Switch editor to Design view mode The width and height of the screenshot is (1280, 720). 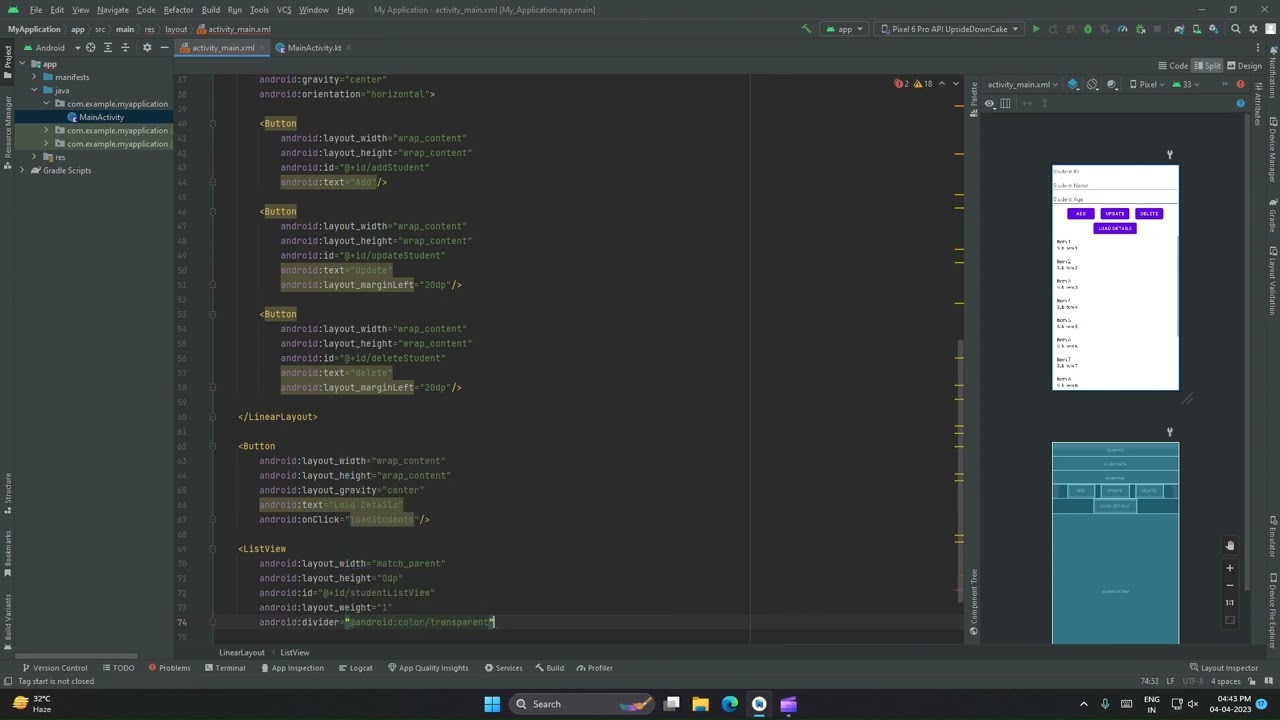point(1244,66)
